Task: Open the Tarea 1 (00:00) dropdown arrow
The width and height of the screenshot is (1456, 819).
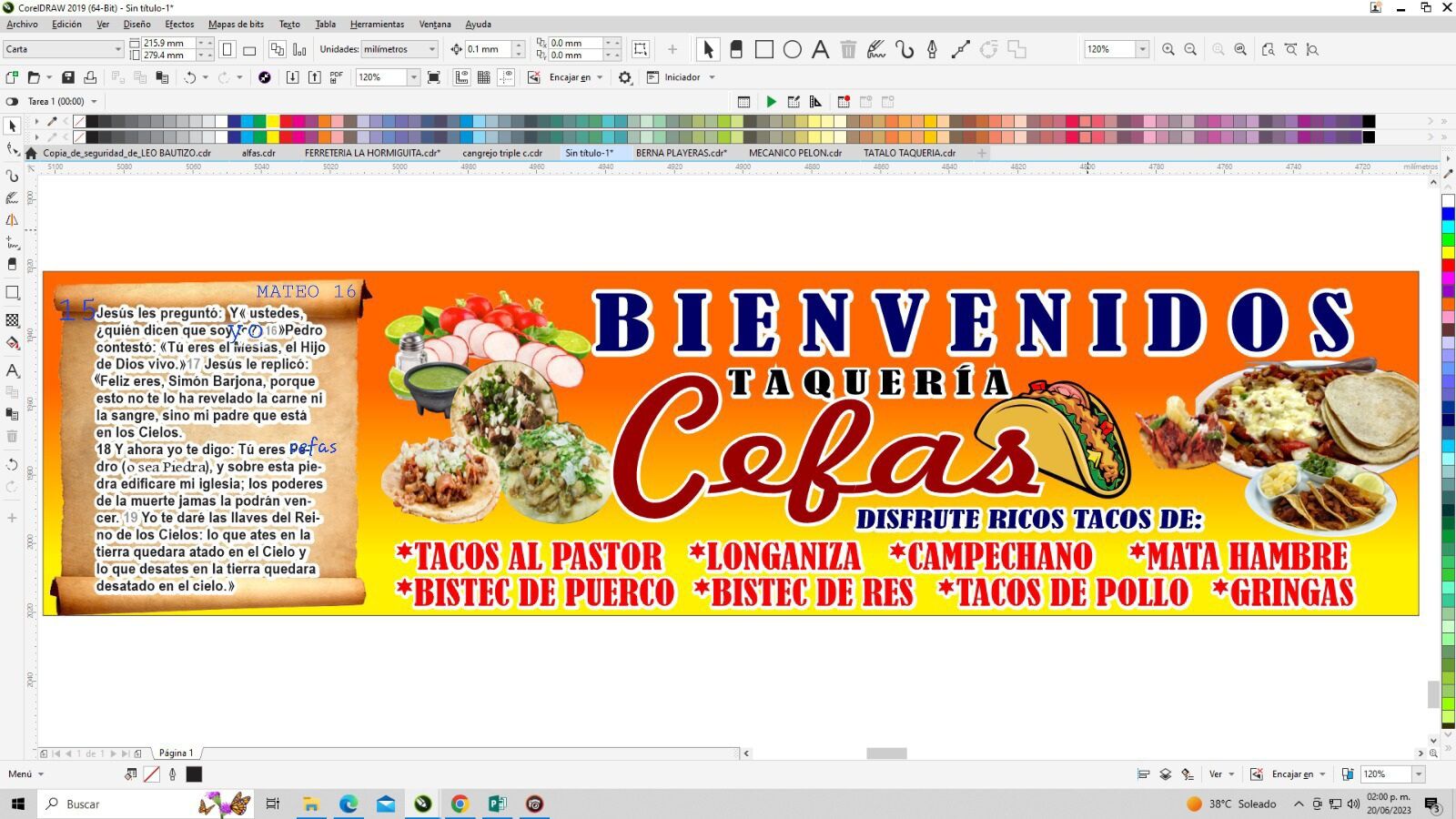Action: pos(94,102)
